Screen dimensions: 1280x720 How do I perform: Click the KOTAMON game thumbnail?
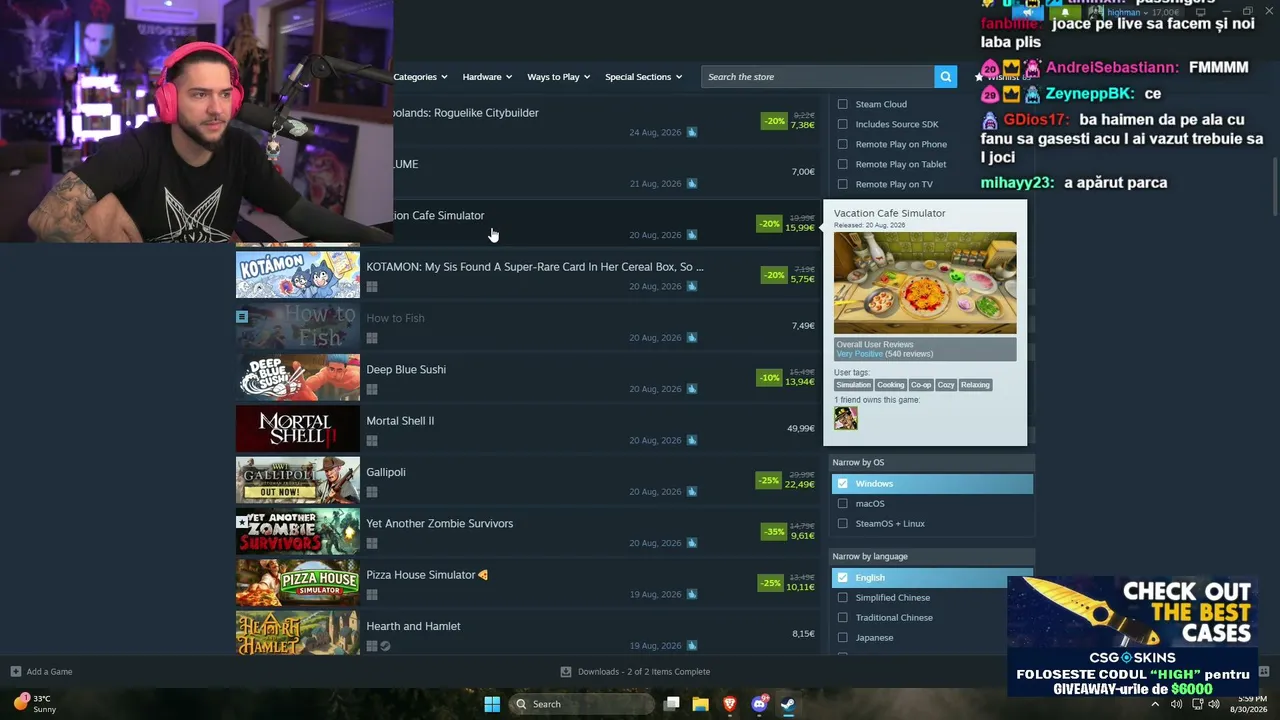[x=298, y=274]
